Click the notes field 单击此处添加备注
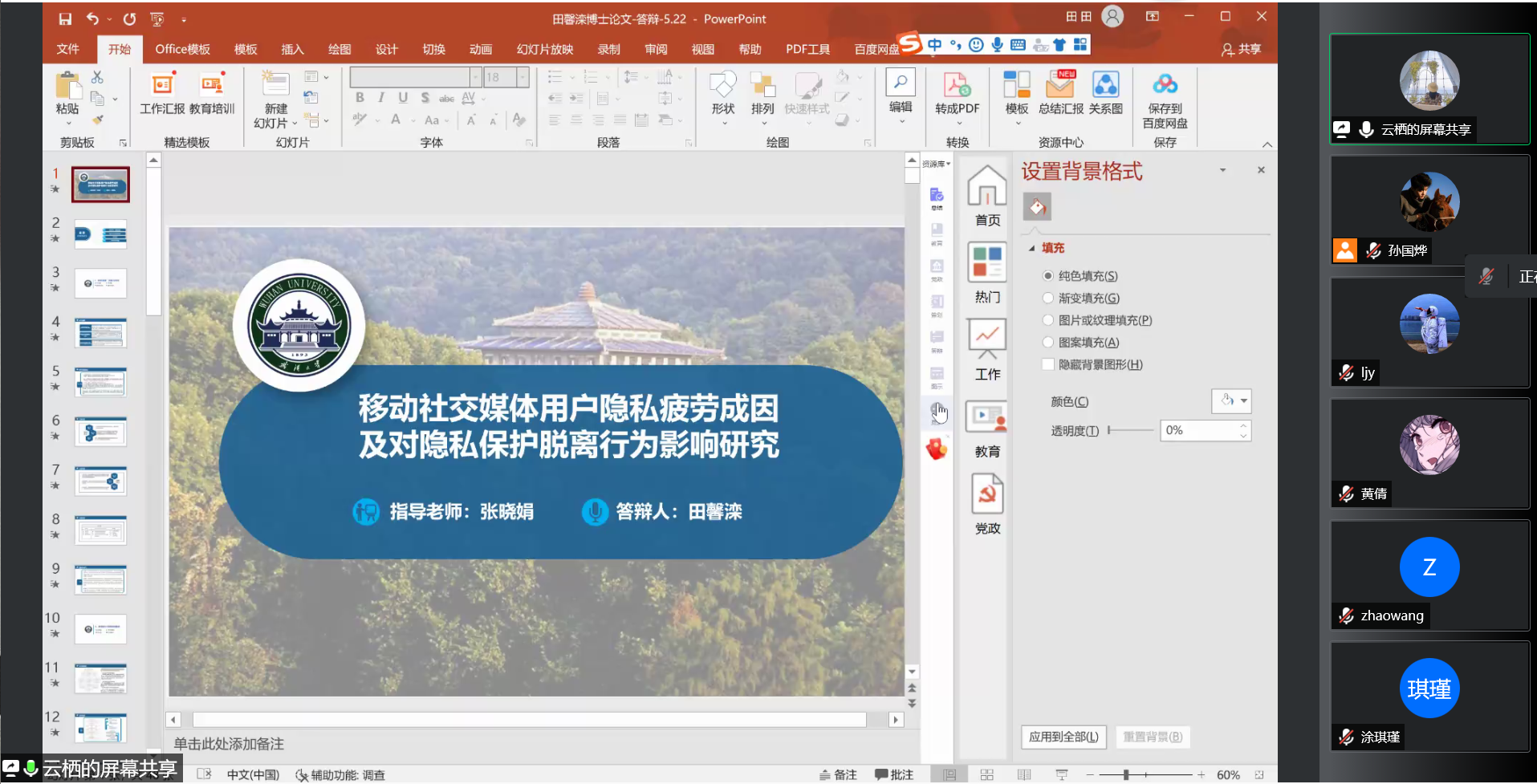The width and height of the screenshot is (1537, 784). 229,744
